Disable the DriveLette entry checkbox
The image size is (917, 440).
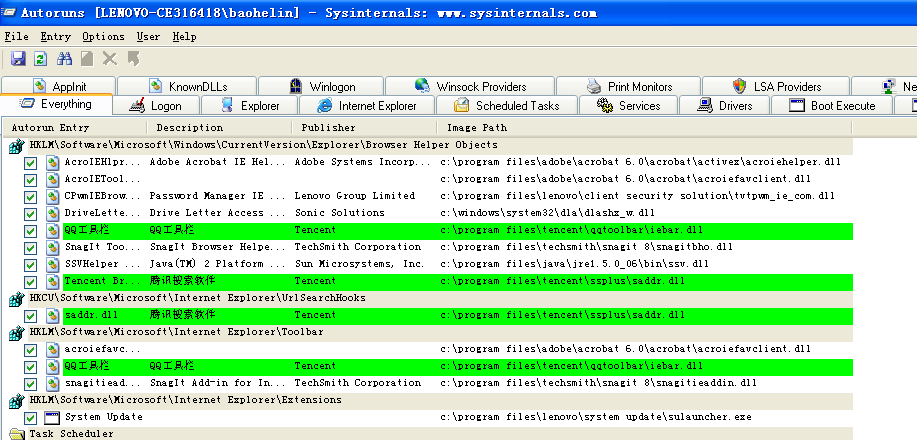click(x=30, y=214)
